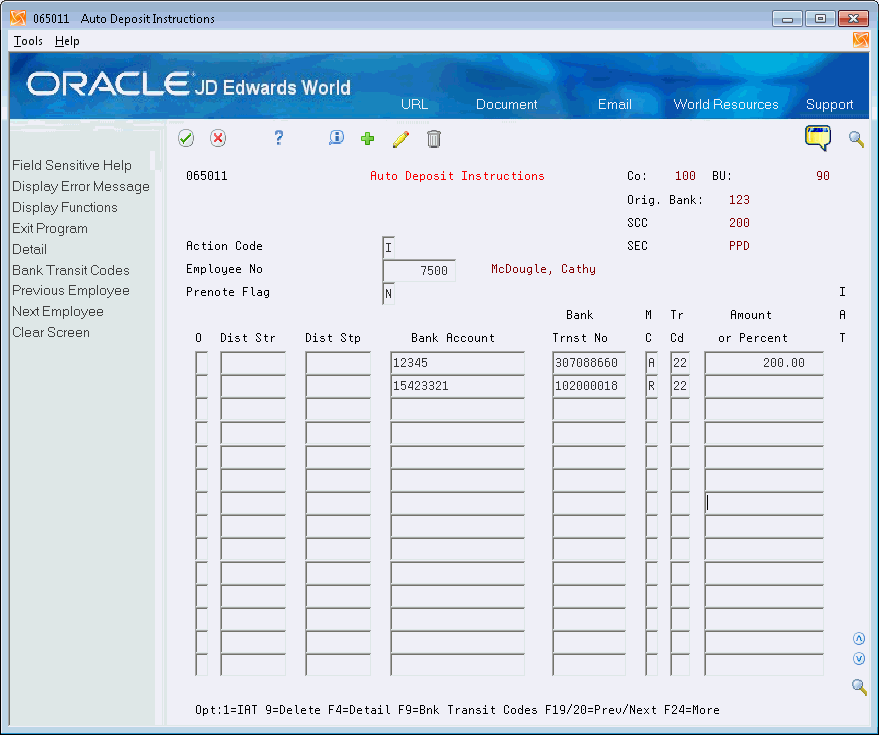Select Detail in side menu

click(29, 249)
